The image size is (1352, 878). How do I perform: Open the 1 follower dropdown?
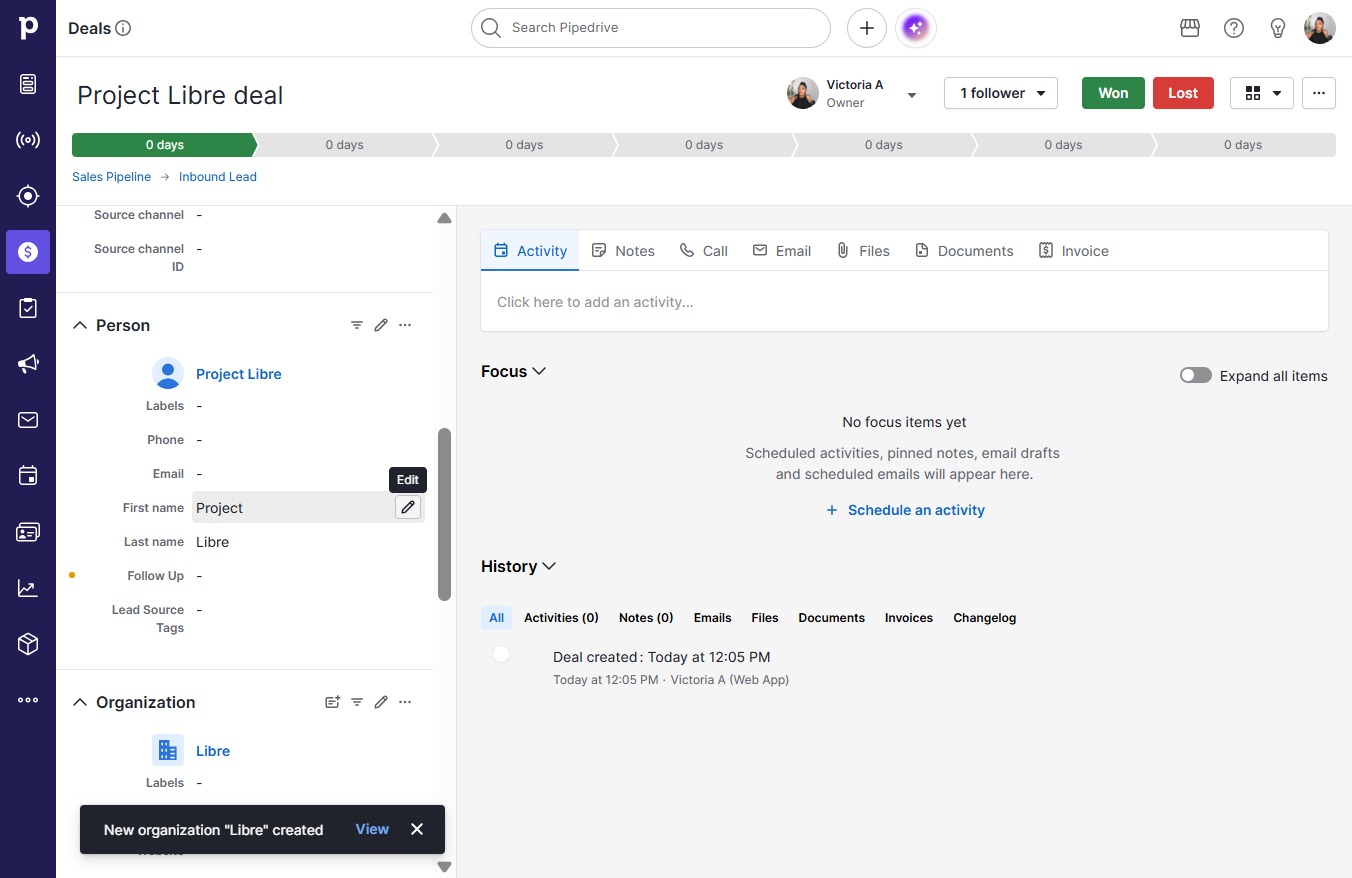(x=1001, y=93)
